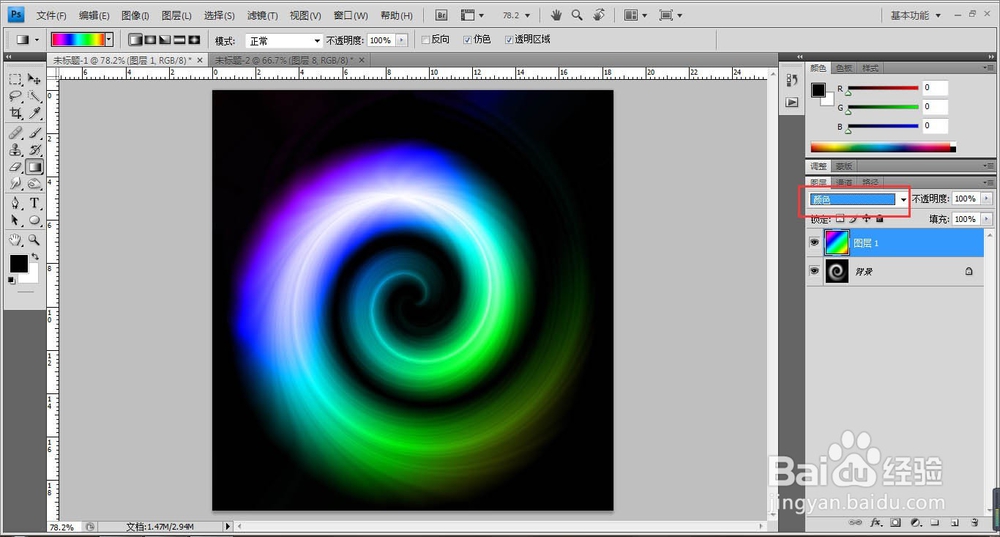Open the 文件(F) menu
The height and width of the screenshot is (537, 1000).
[x=51, y=15]
